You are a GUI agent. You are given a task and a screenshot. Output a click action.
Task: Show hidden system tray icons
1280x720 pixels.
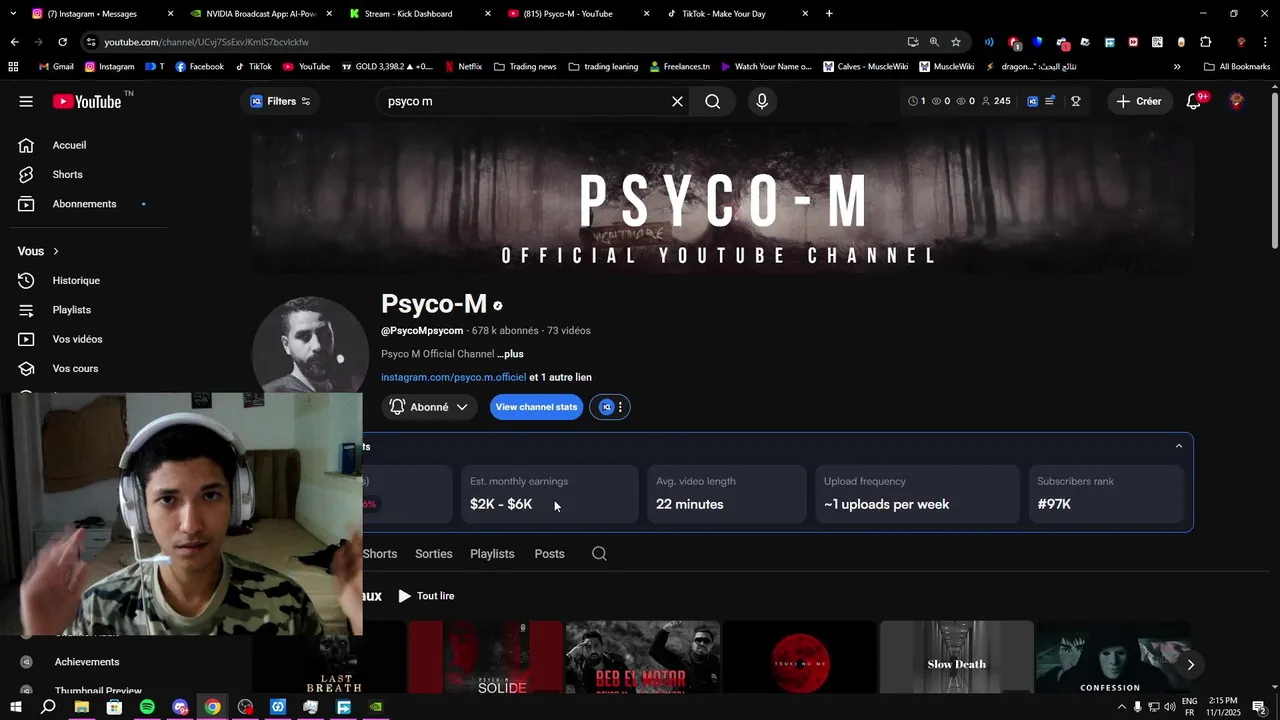point(1121,707)
